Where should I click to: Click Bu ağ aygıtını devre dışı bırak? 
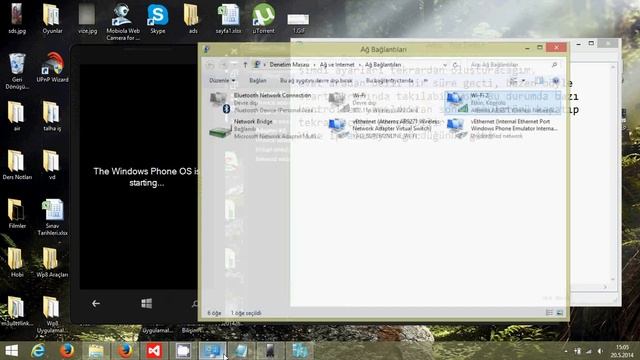pos(316,80)
